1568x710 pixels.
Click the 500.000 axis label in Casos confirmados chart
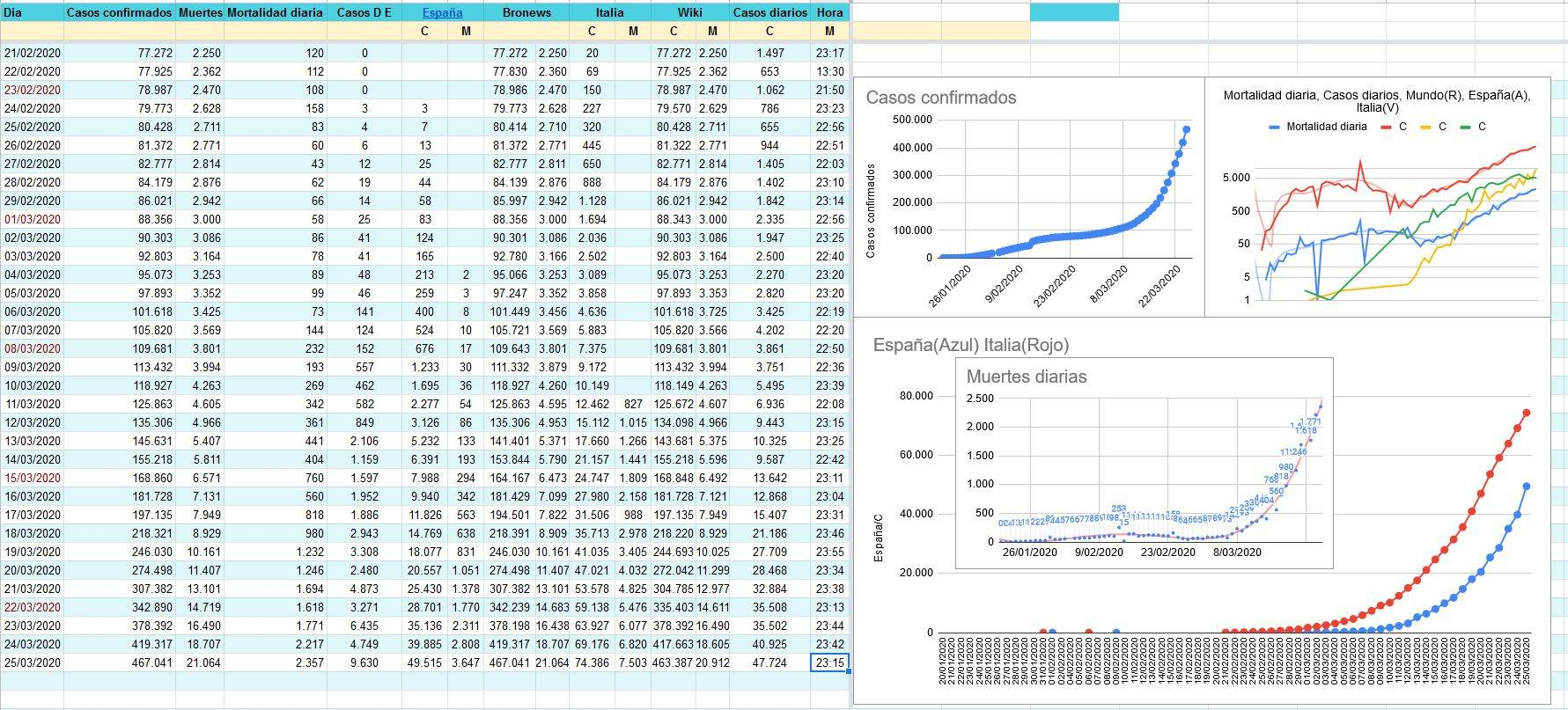coord(912,120)
